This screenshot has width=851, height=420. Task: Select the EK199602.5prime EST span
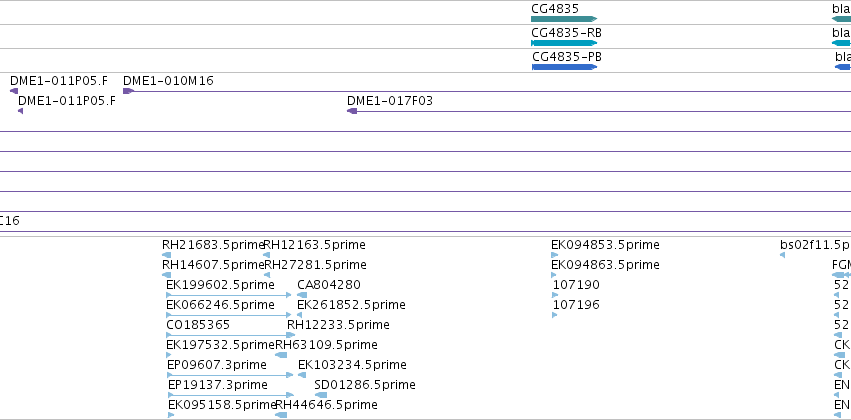pos(228,295)
